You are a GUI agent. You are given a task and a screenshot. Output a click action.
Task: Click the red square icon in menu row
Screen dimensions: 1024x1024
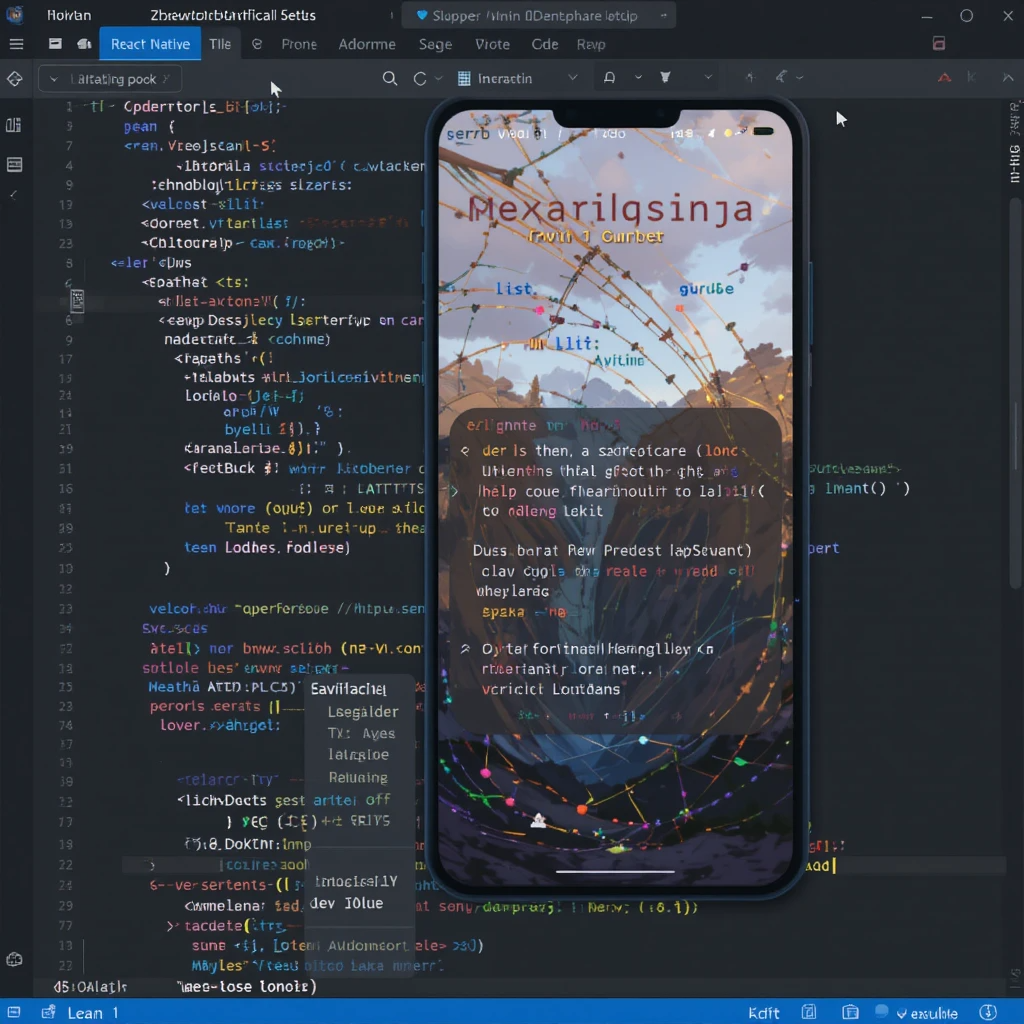938,44
